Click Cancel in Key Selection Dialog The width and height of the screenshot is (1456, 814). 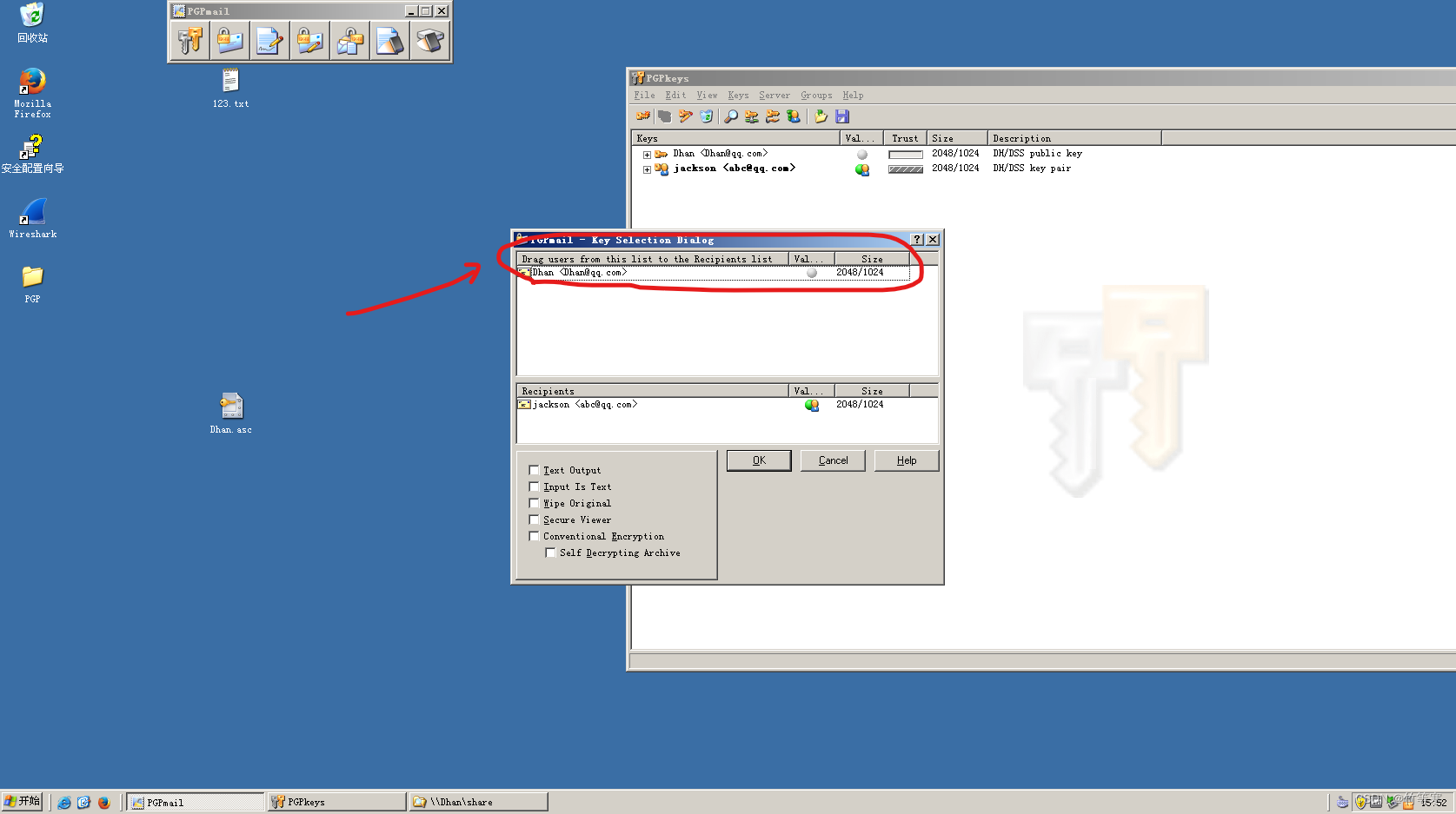(833, 460)
